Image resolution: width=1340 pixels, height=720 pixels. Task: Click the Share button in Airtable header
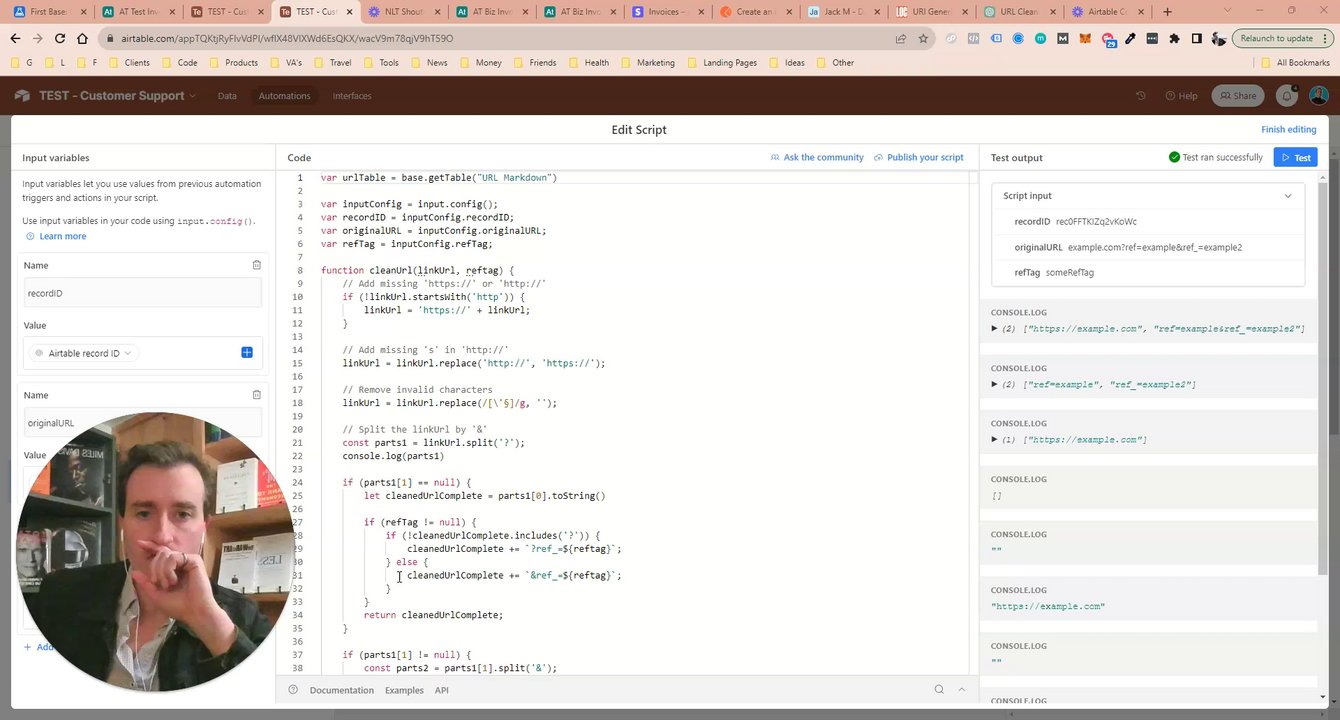coord(1237,96)
